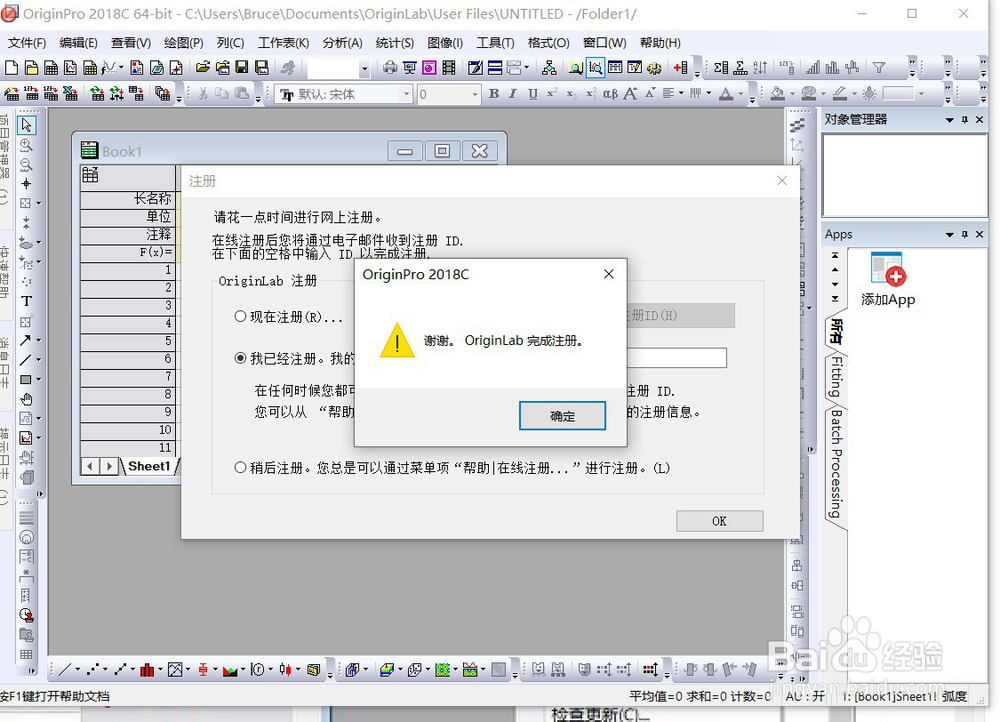Image resolution: width=1000 pixels, height=722 pixels.
Task: Close the 注册 dialog window
Action: (x=783, y=181)
